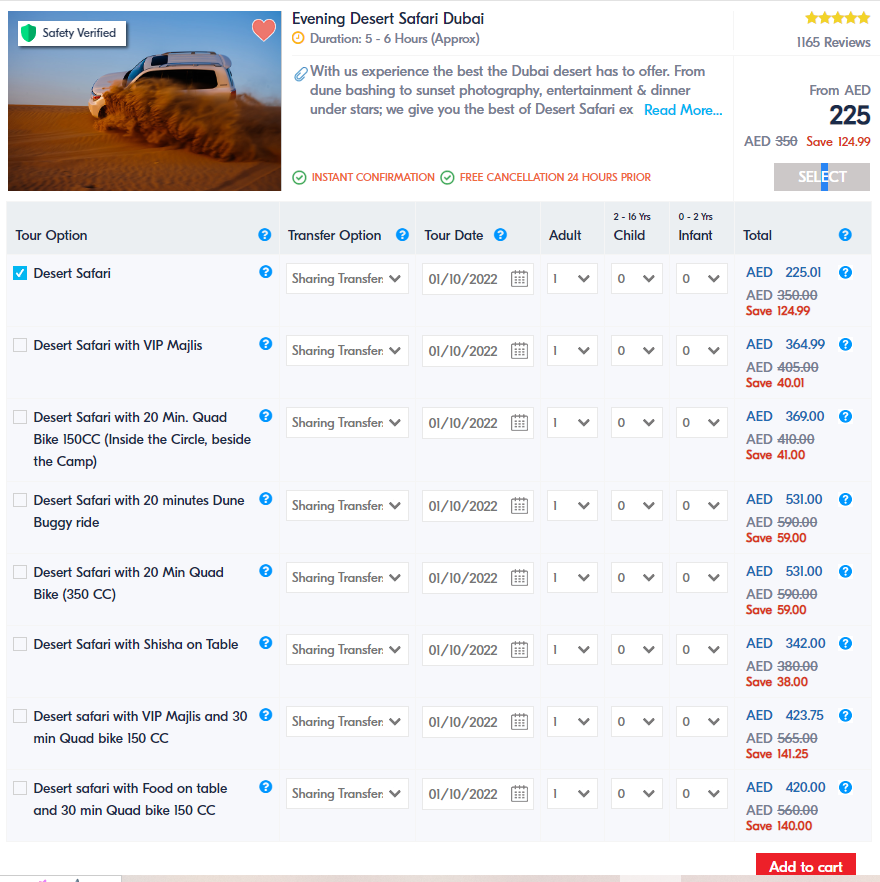Open the calendar icon for the Desert Safari row
Screen dimensions: 880x882
click(x=519, y=279)
